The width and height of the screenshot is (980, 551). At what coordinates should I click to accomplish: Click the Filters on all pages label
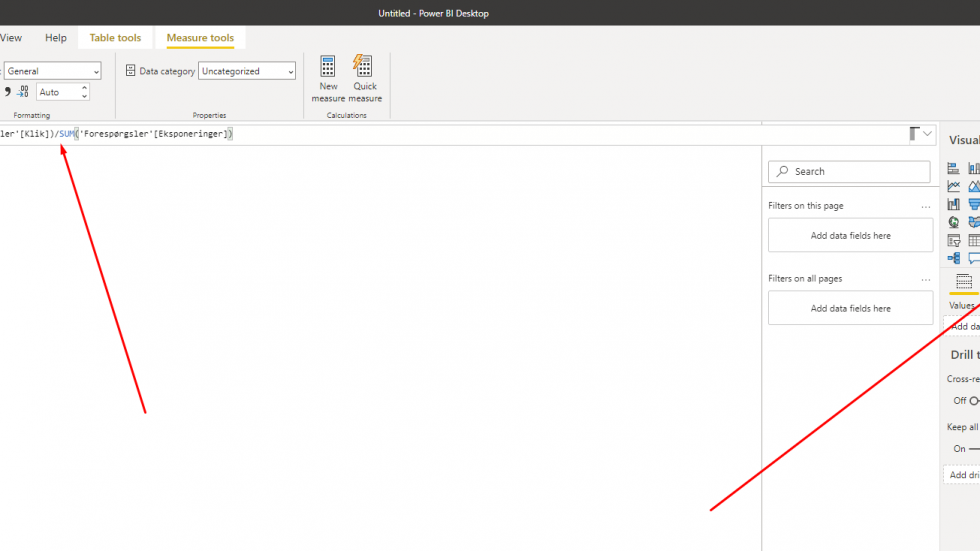805,279
